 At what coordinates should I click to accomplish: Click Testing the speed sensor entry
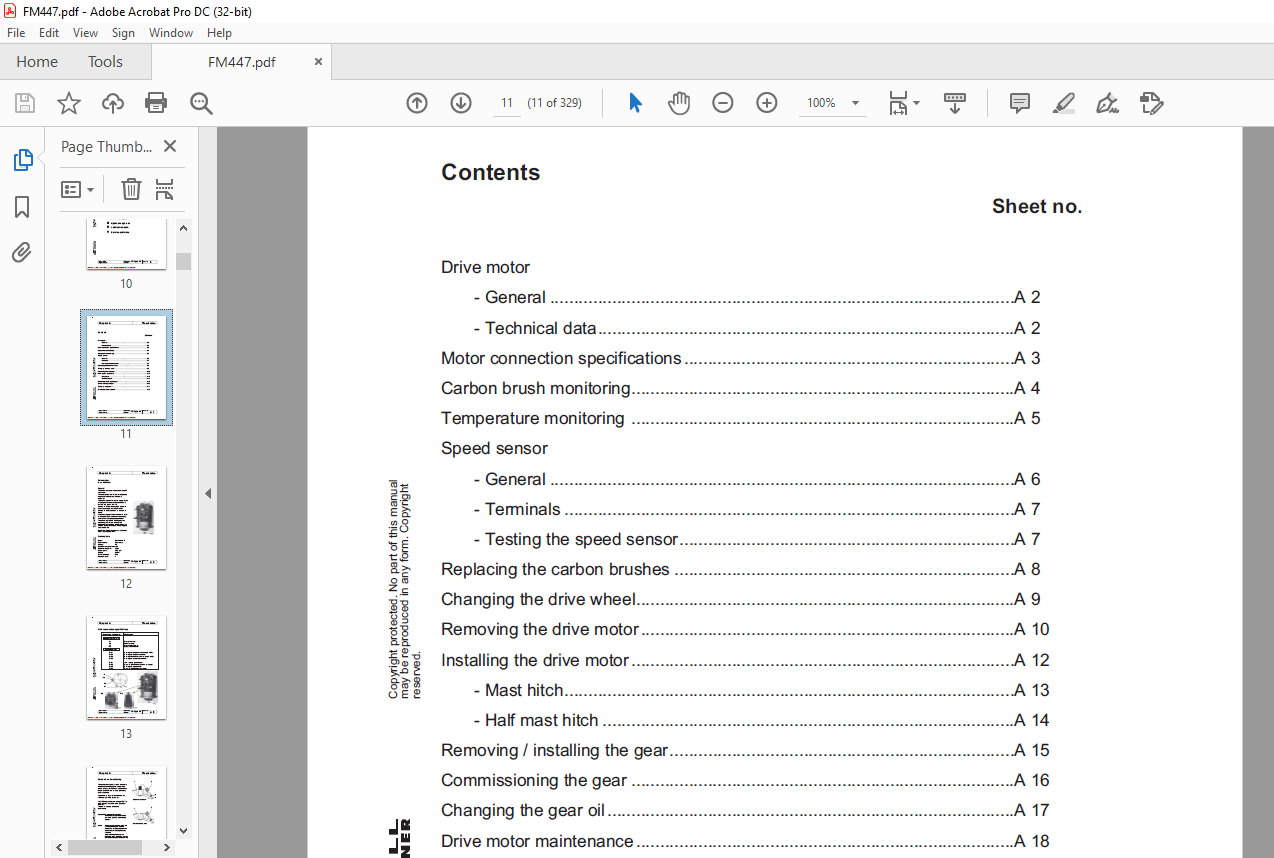tap(757, 539)
